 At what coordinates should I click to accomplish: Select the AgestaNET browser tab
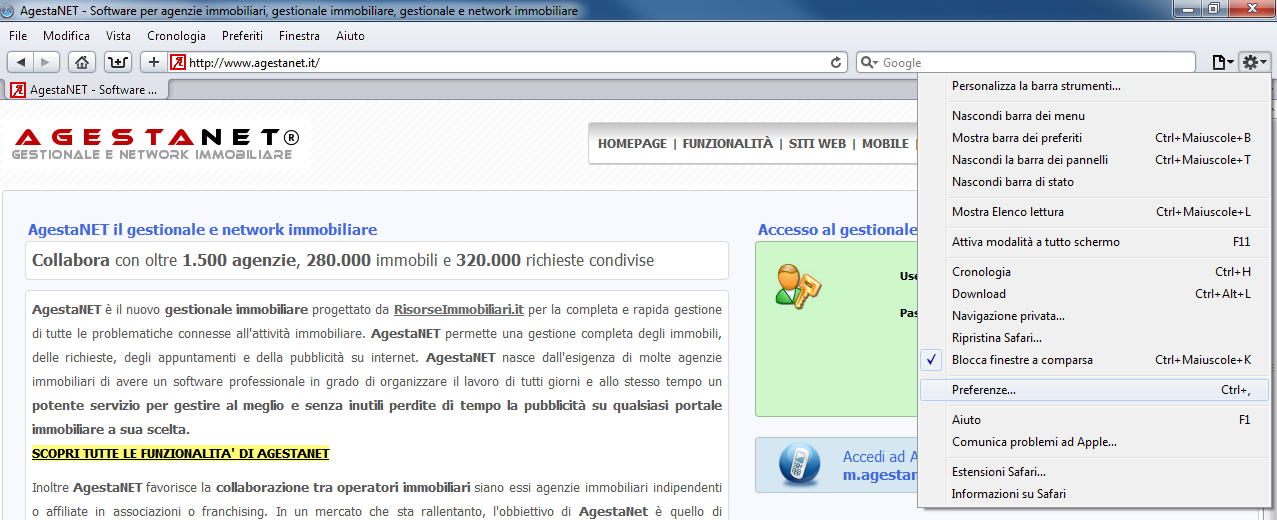[86, 90]
